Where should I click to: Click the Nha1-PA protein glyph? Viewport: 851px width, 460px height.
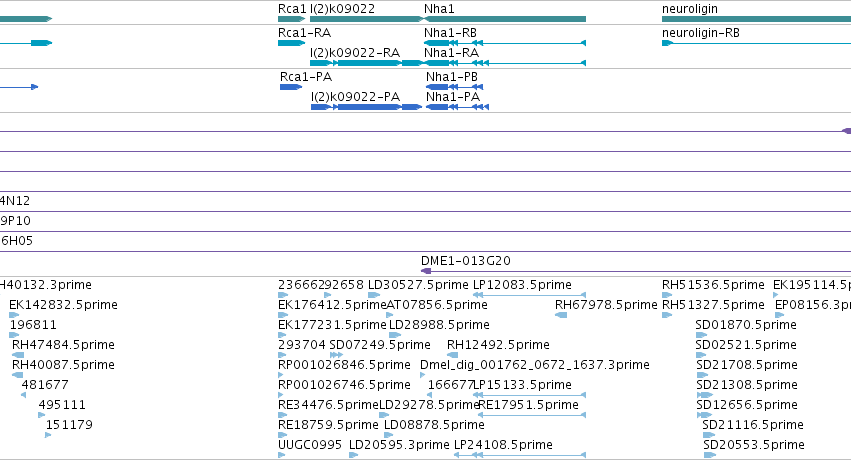[458, 107]
